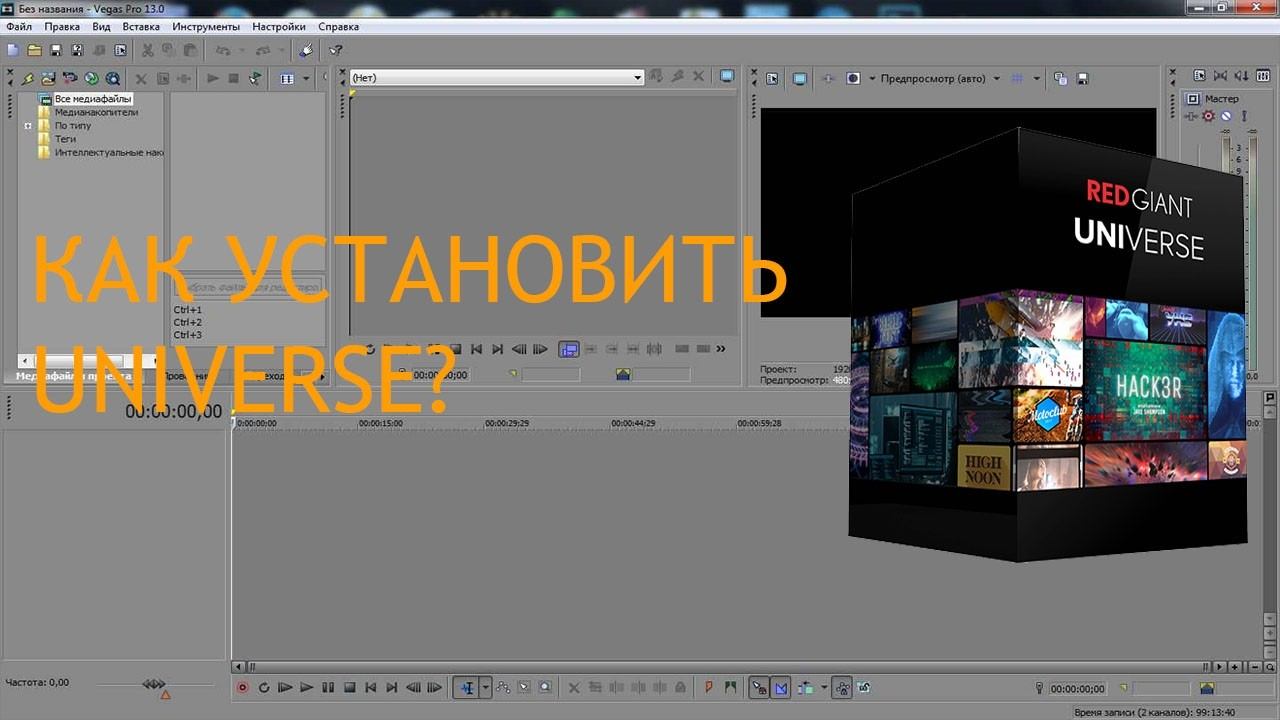Open the Файл menu
The image size is (1280, 720).
[19, 27]
